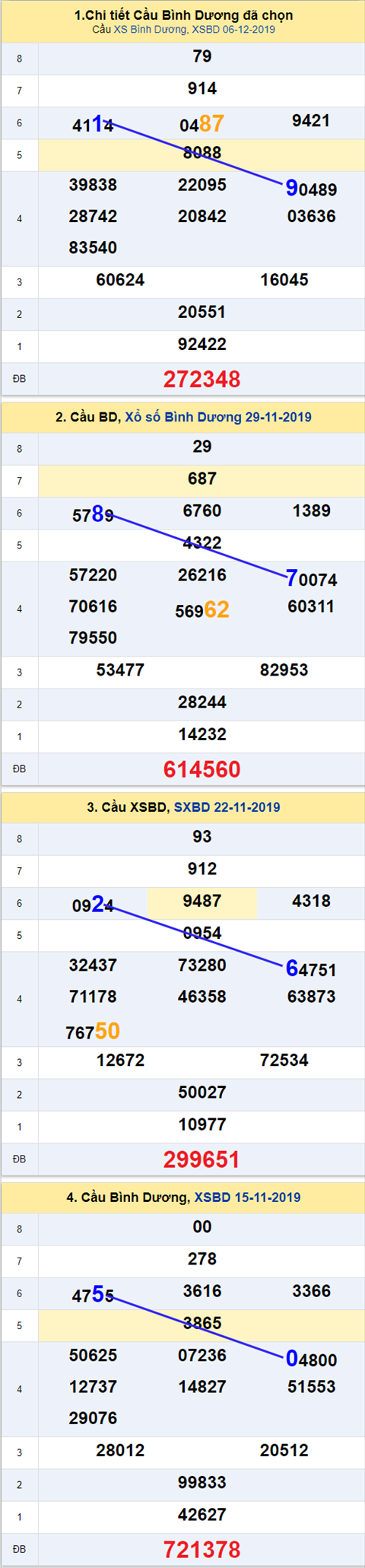365x1568 pixels.
Task: Click prize 2 number 99833
Action: [x=202, y=1483]
